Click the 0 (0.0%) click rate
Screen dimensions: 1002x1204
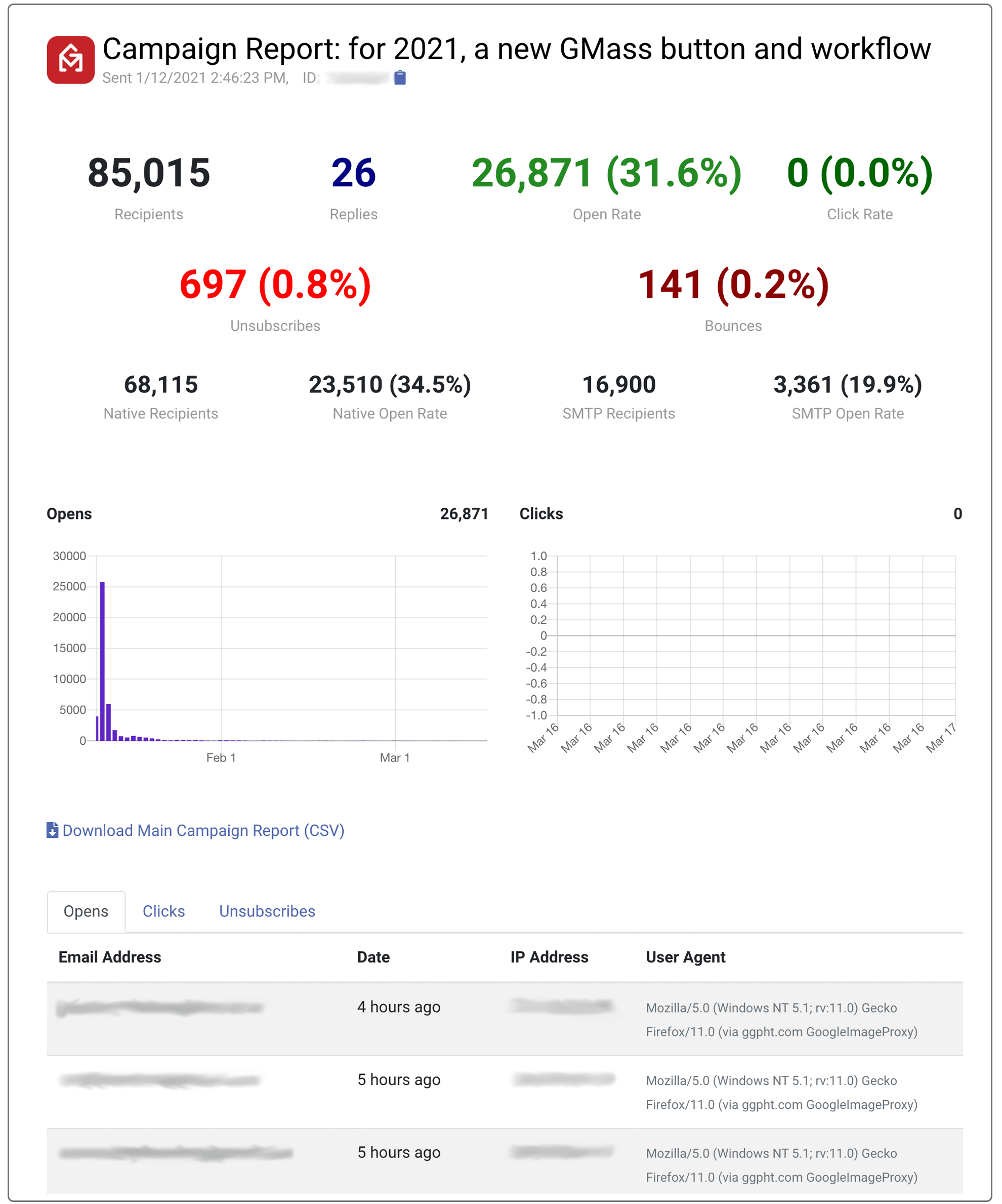pyautogui.click(x=859, y=173)
